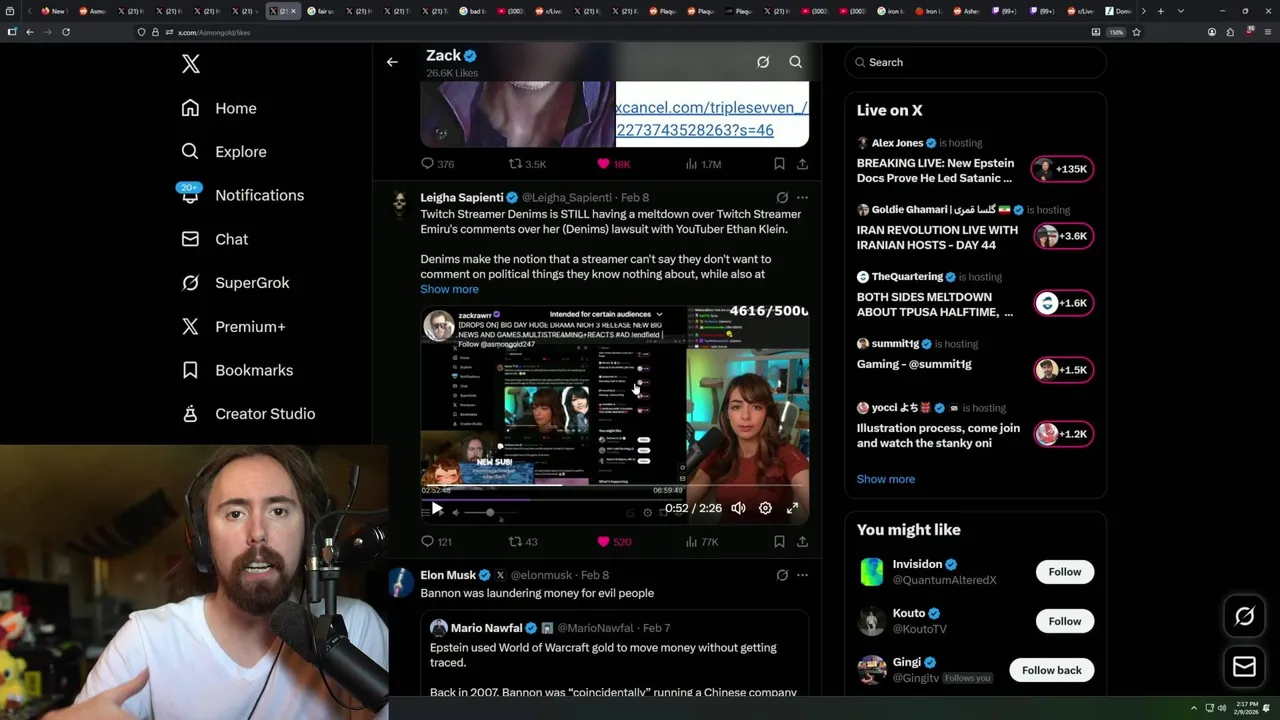
Task: Click the search icon in Zack's profile header
Action: click(x=796, y=62)
